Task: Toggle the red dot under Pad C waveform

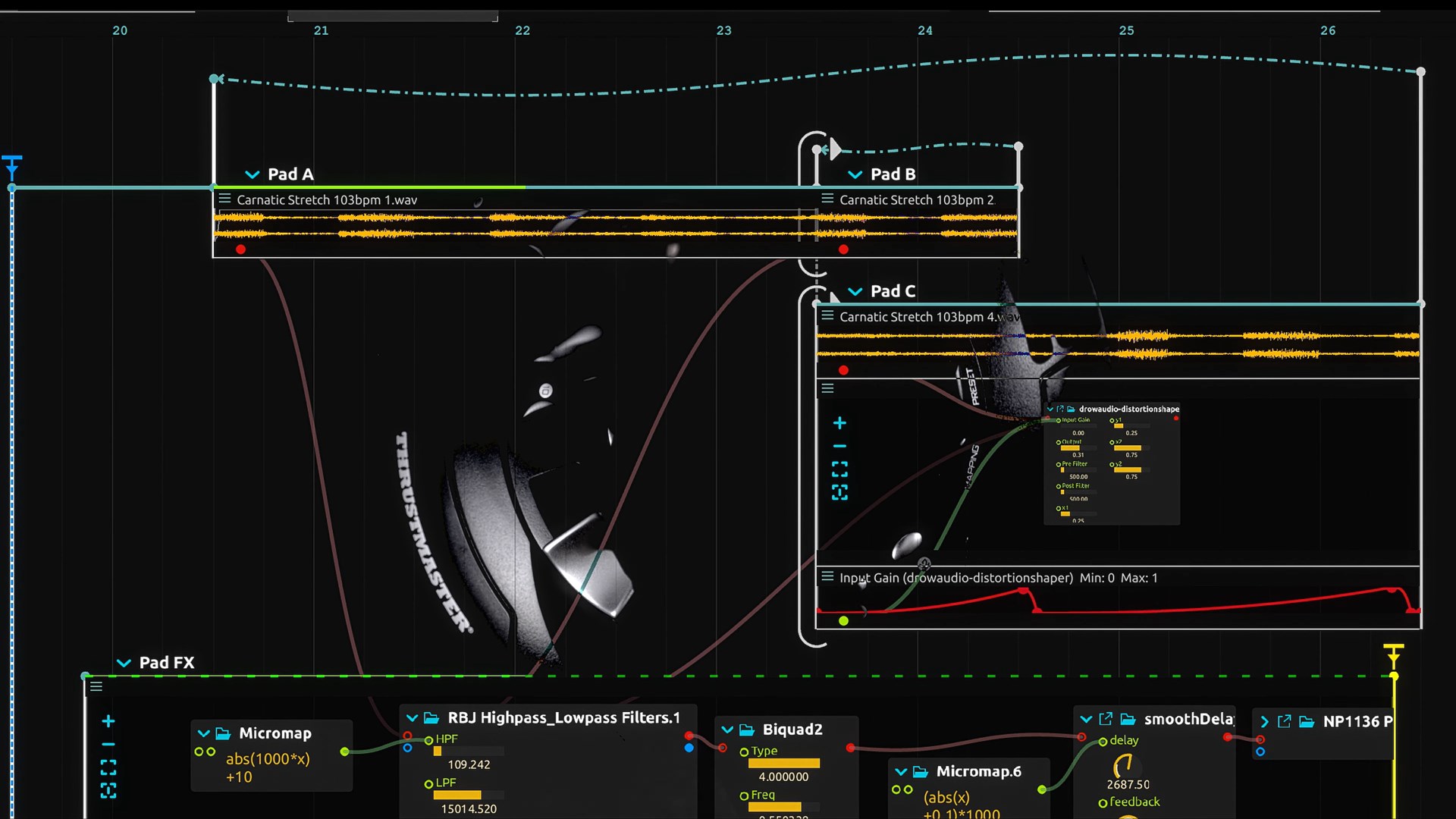Action: (x=843, y=370)
